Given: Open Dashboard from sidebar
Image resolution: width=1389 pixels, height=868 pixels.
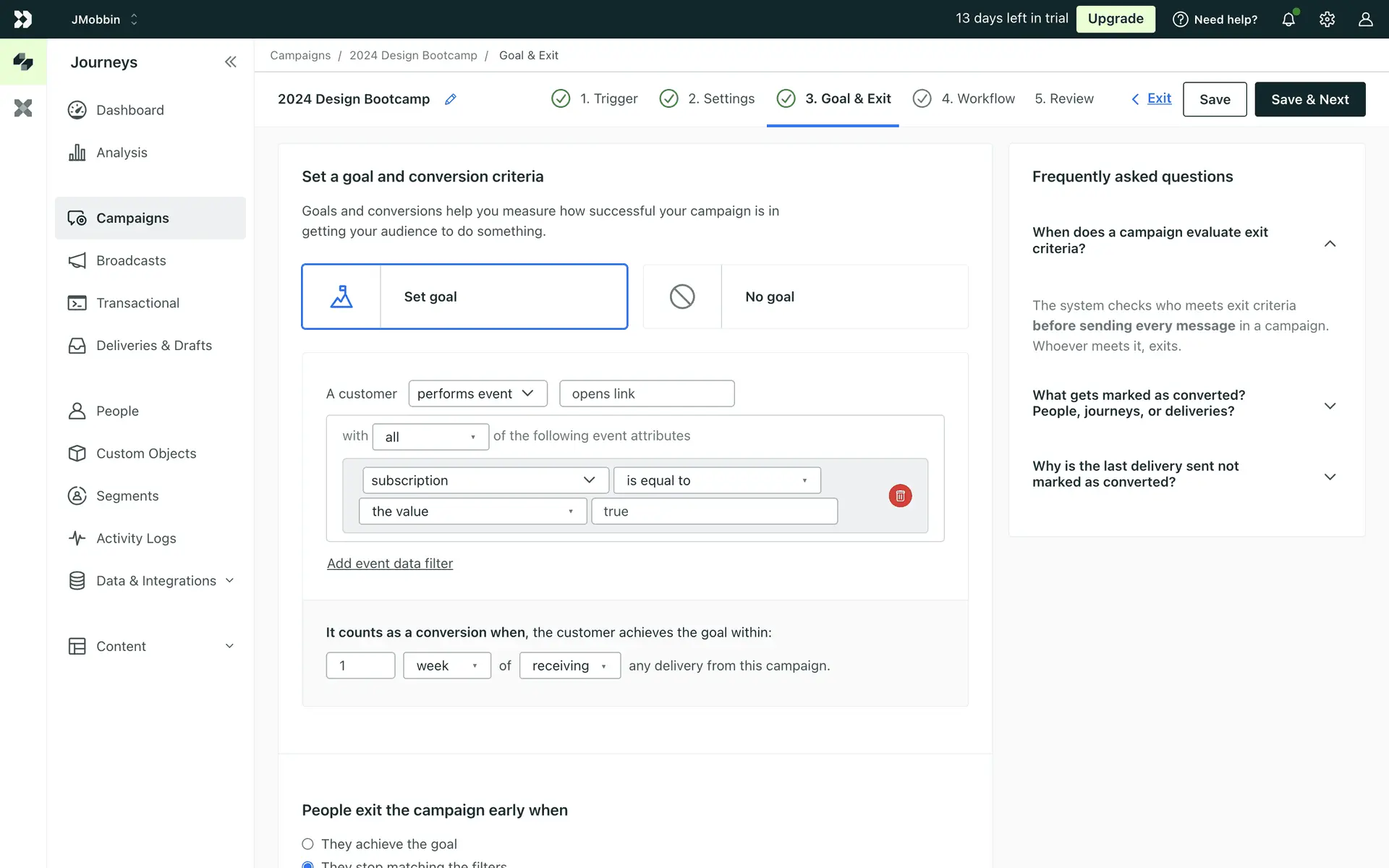Looking at the screenshot, I should 129,110.
